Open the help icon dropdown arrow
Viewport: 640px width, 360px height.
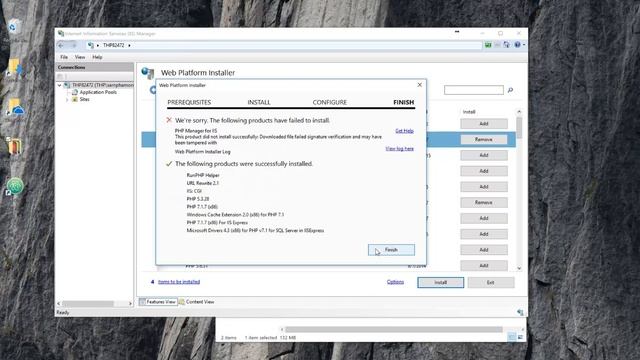(x=524, y=45)
